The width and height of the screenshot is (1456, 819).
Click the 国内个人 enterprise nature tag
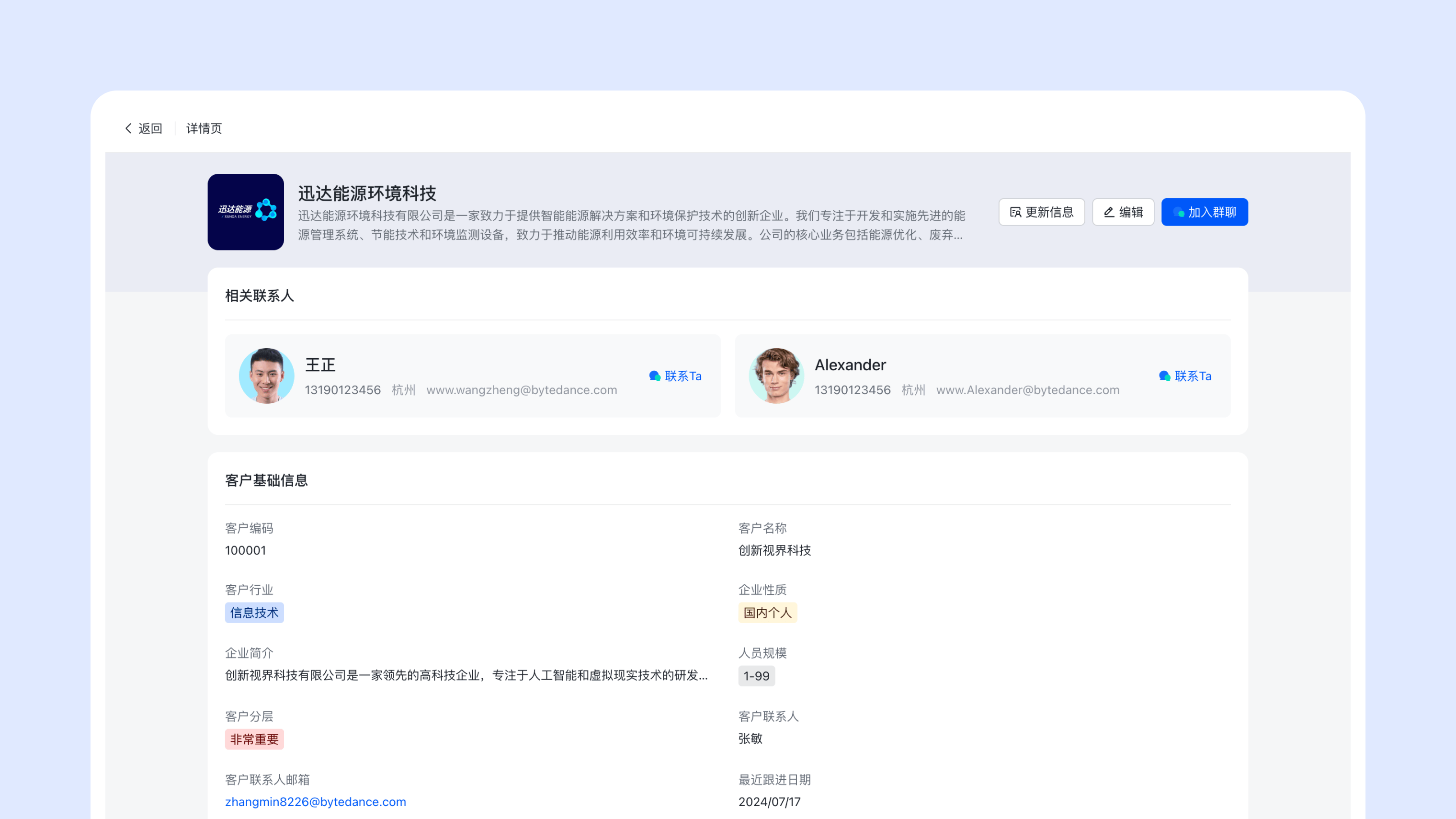pos(768,613)
